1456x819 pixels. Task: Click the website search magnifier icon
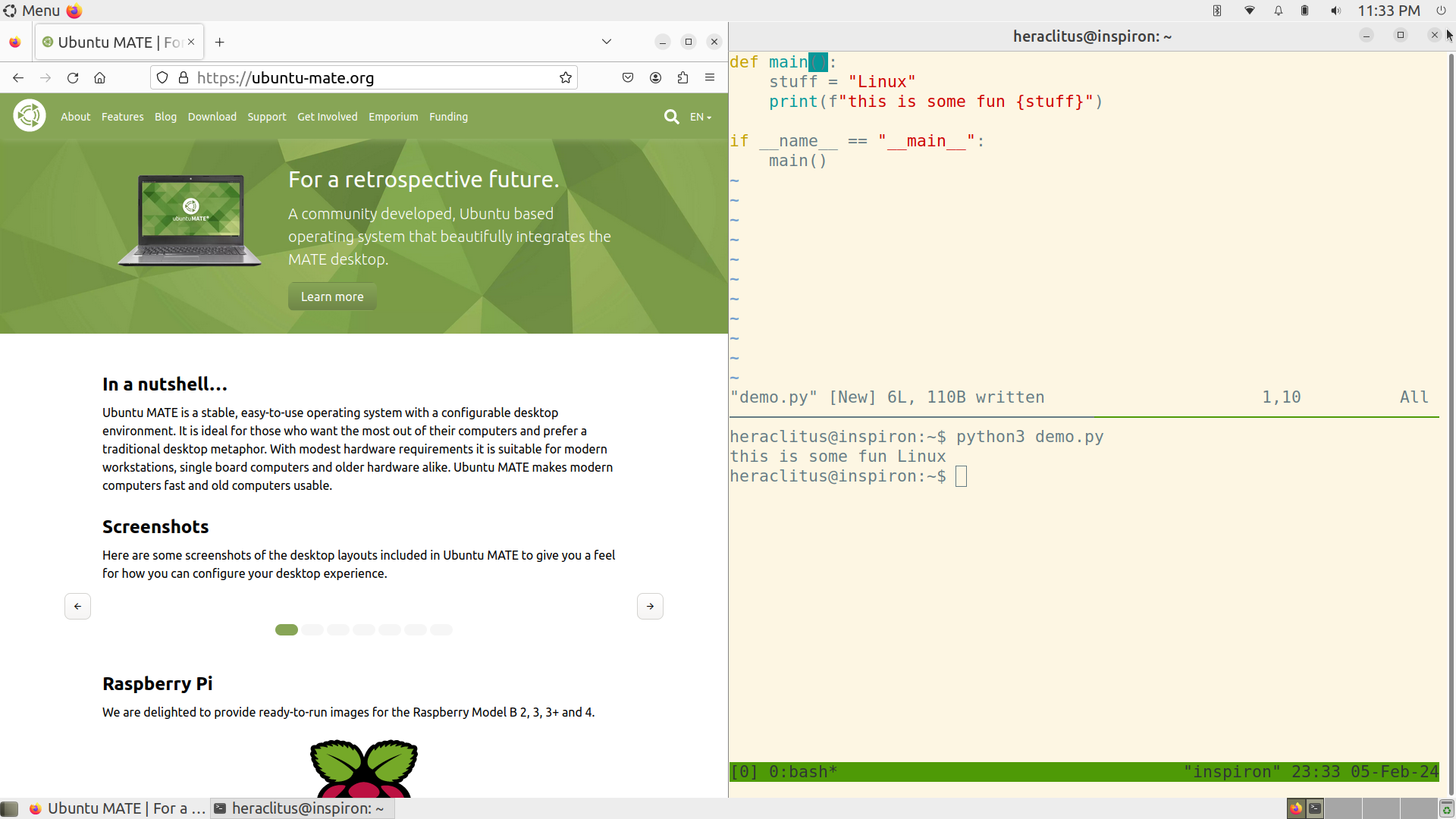coord(671,117)
